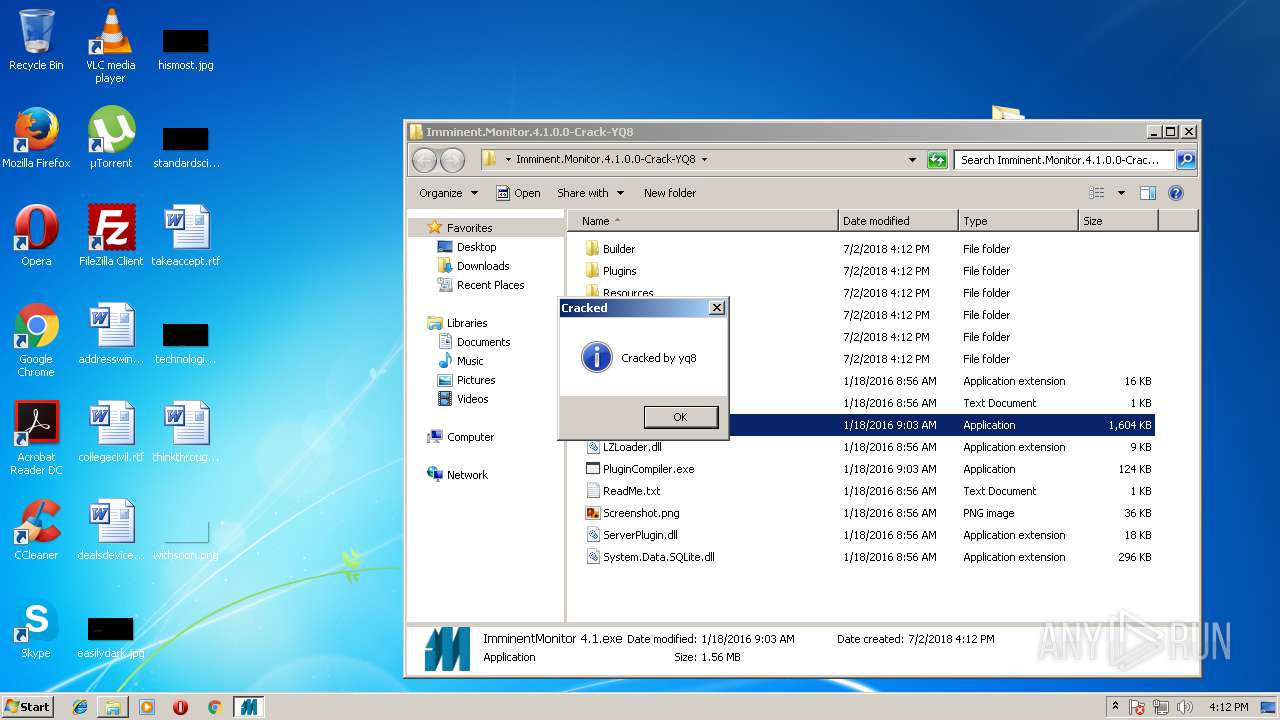Click the Start button
This screenshot has height=720, width=1280.
28,707
